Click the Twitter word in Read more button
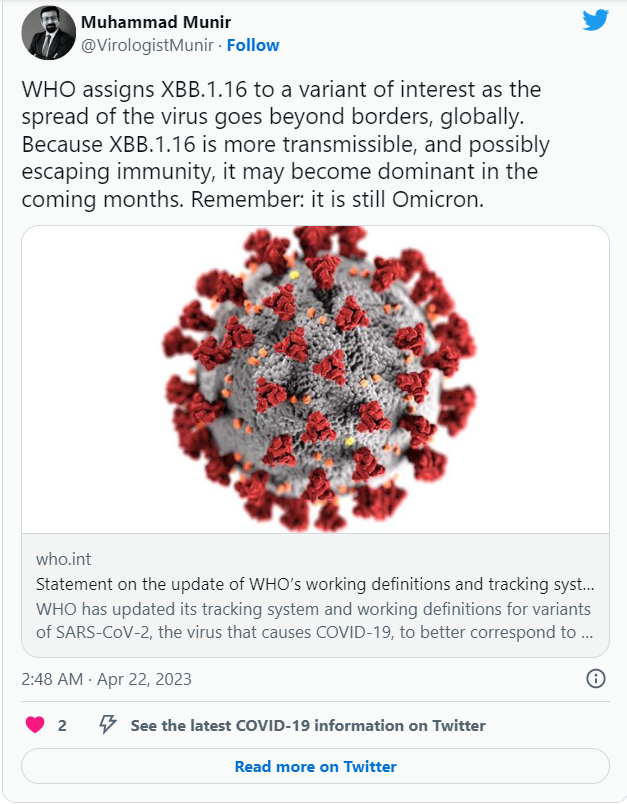The height and width of the screenshot is (804, 627). coord(370,767)
